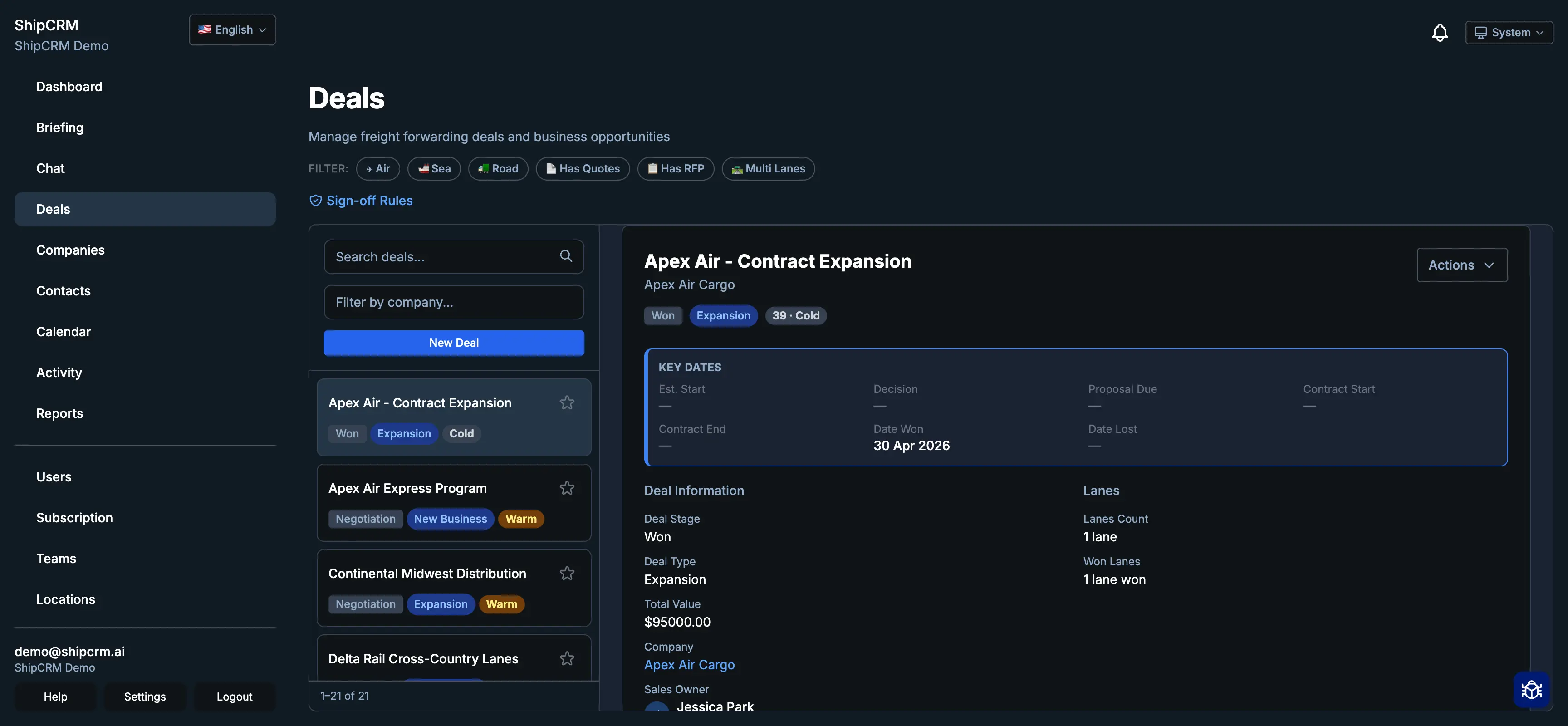The height and width of the screenshot is (726, 1568).
Task: Expand the Actions dropdown menu
Action: (x=1462, y=265)
